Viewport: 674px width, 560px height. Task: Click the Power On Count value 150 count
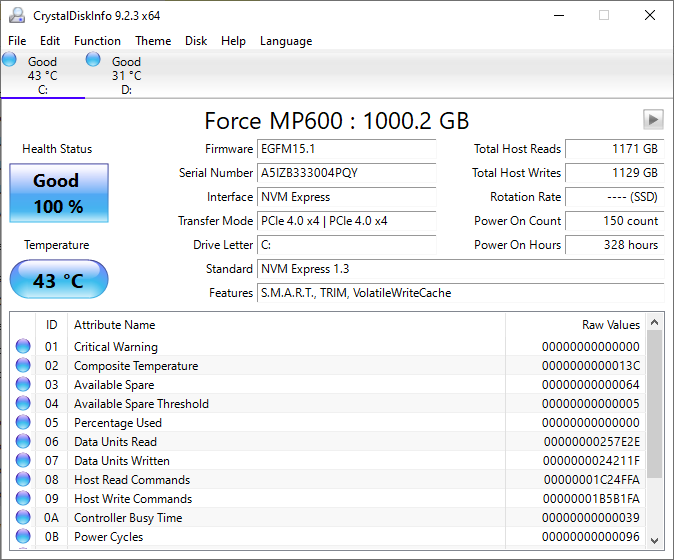pyautogui.click(x=615, y=221)
